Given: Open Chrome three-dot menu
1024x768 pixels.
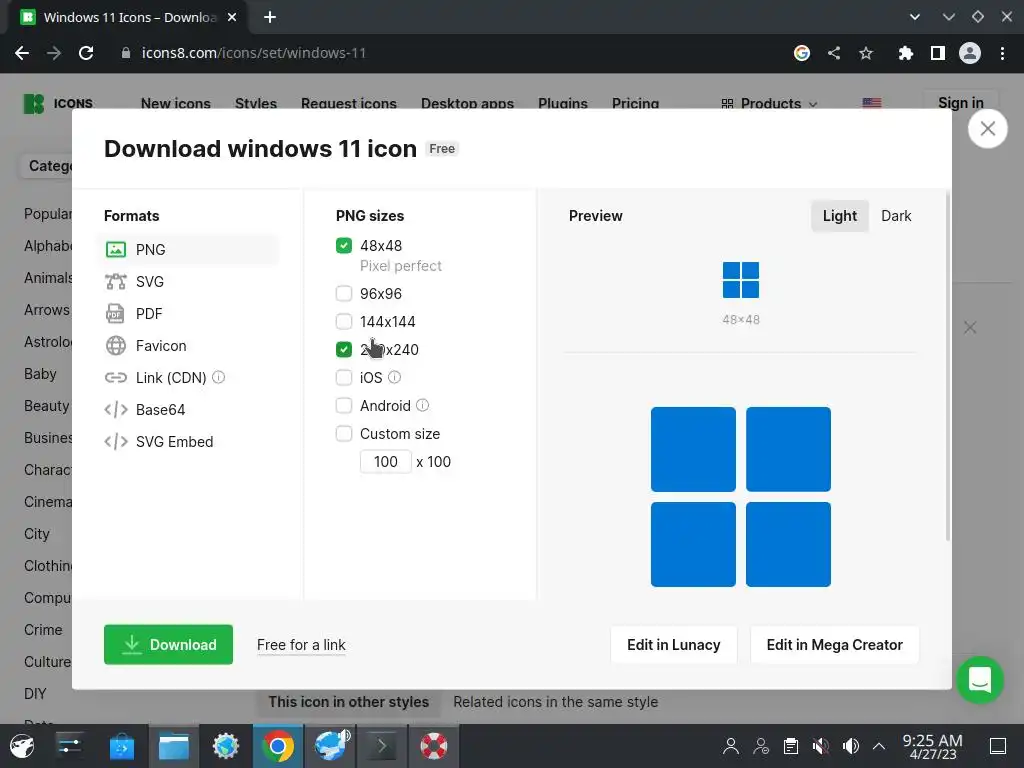Looking at the screenshot, I should [1002, 53].
